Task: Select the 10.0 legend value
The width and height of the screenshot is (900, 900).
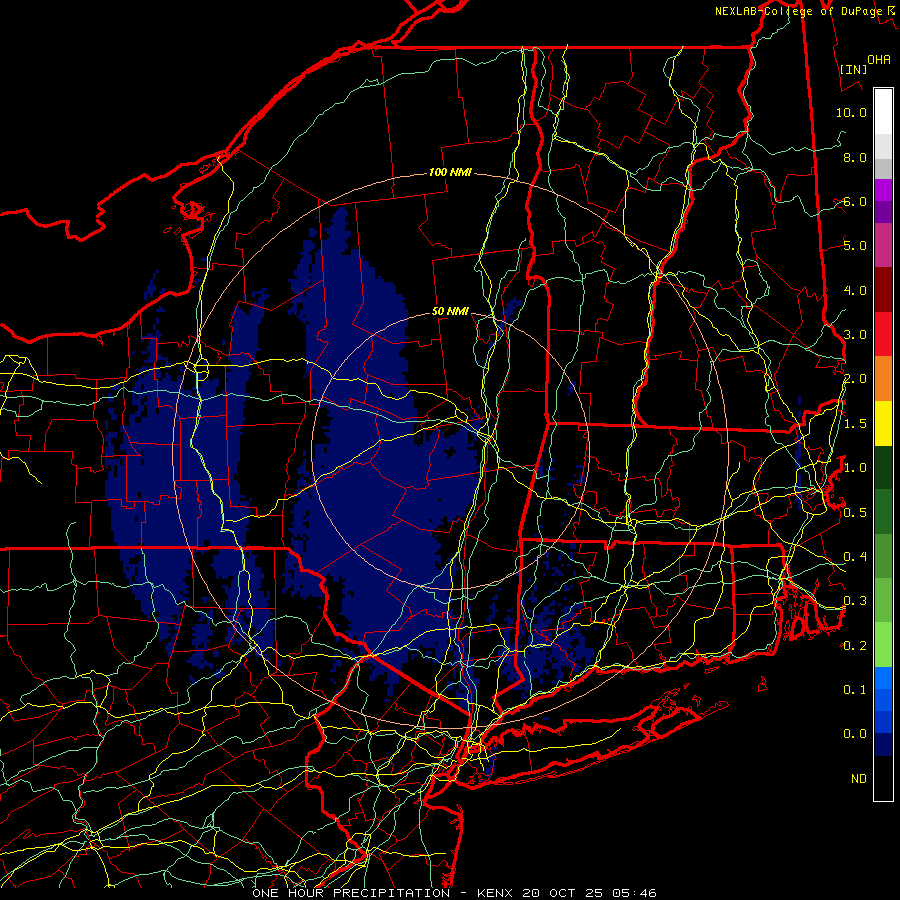Action: (851, 112)
